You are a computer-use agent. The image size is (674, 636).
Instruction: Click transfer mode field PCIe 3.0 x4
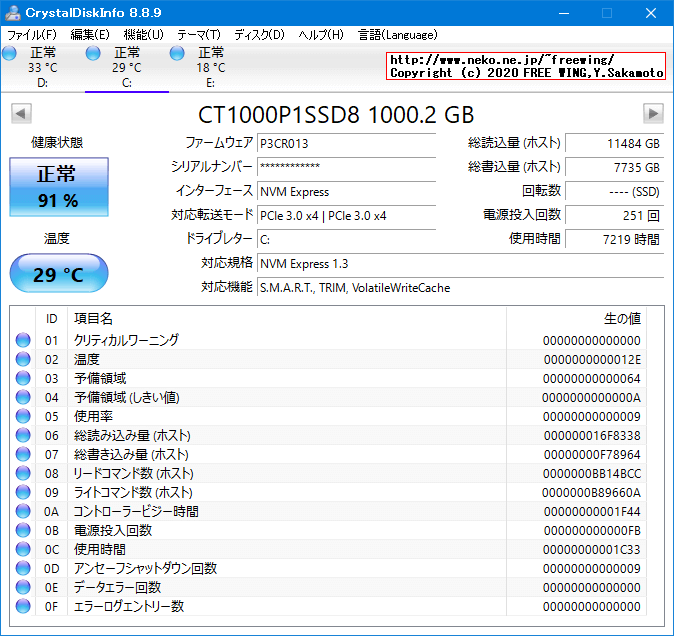[x=346, y=215]
